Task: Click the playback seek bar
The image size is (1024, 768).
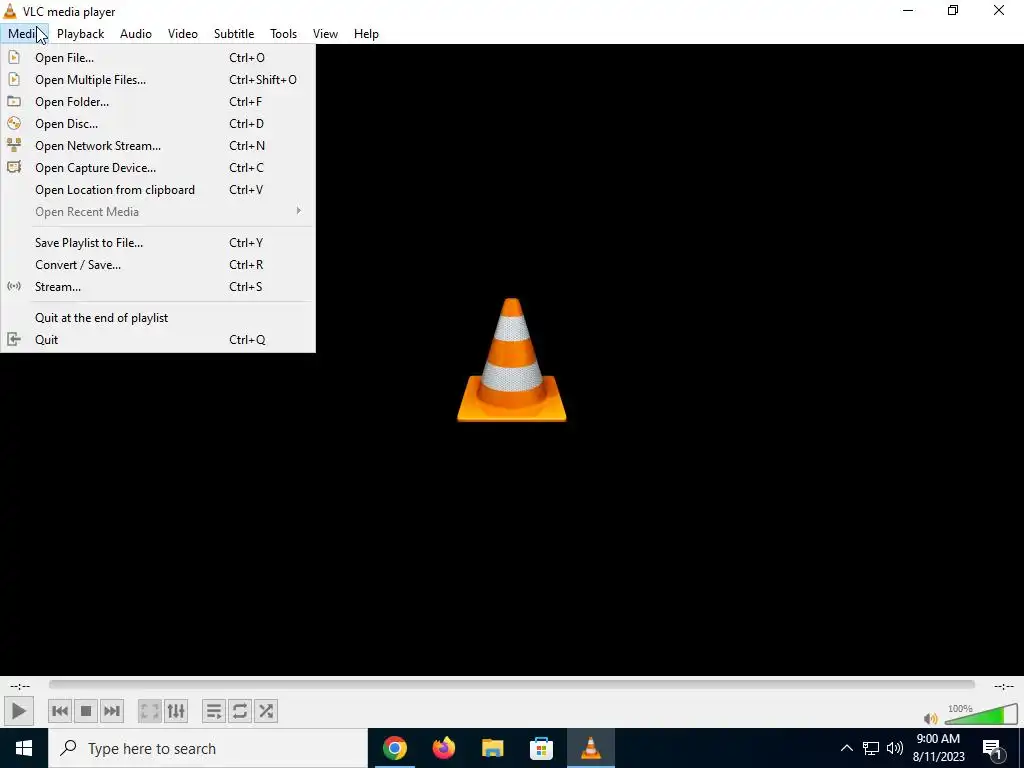Action: click(511, 684)
